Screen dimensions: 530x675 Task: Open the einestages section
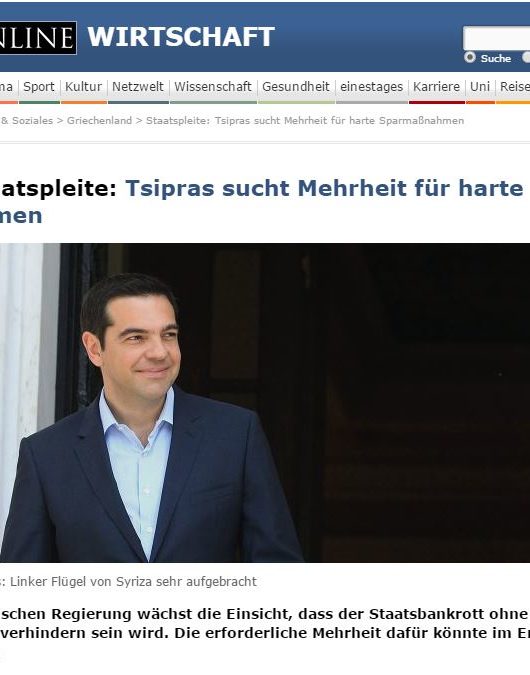372,87
